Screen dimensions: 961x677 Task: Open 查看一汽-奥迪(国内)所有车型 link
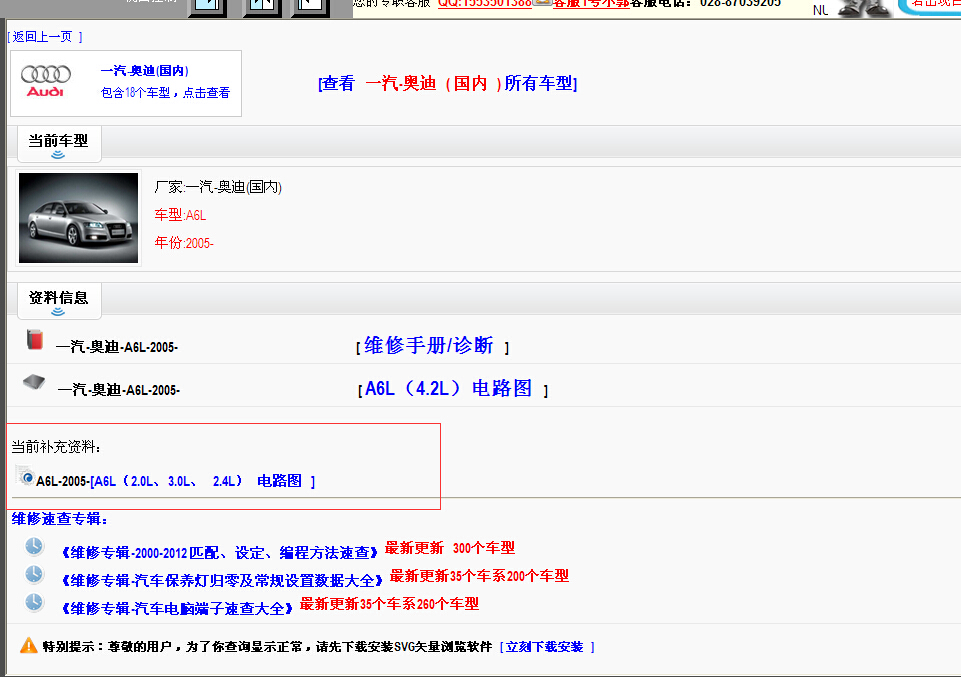pyautogui.click(x=447, y=83)
